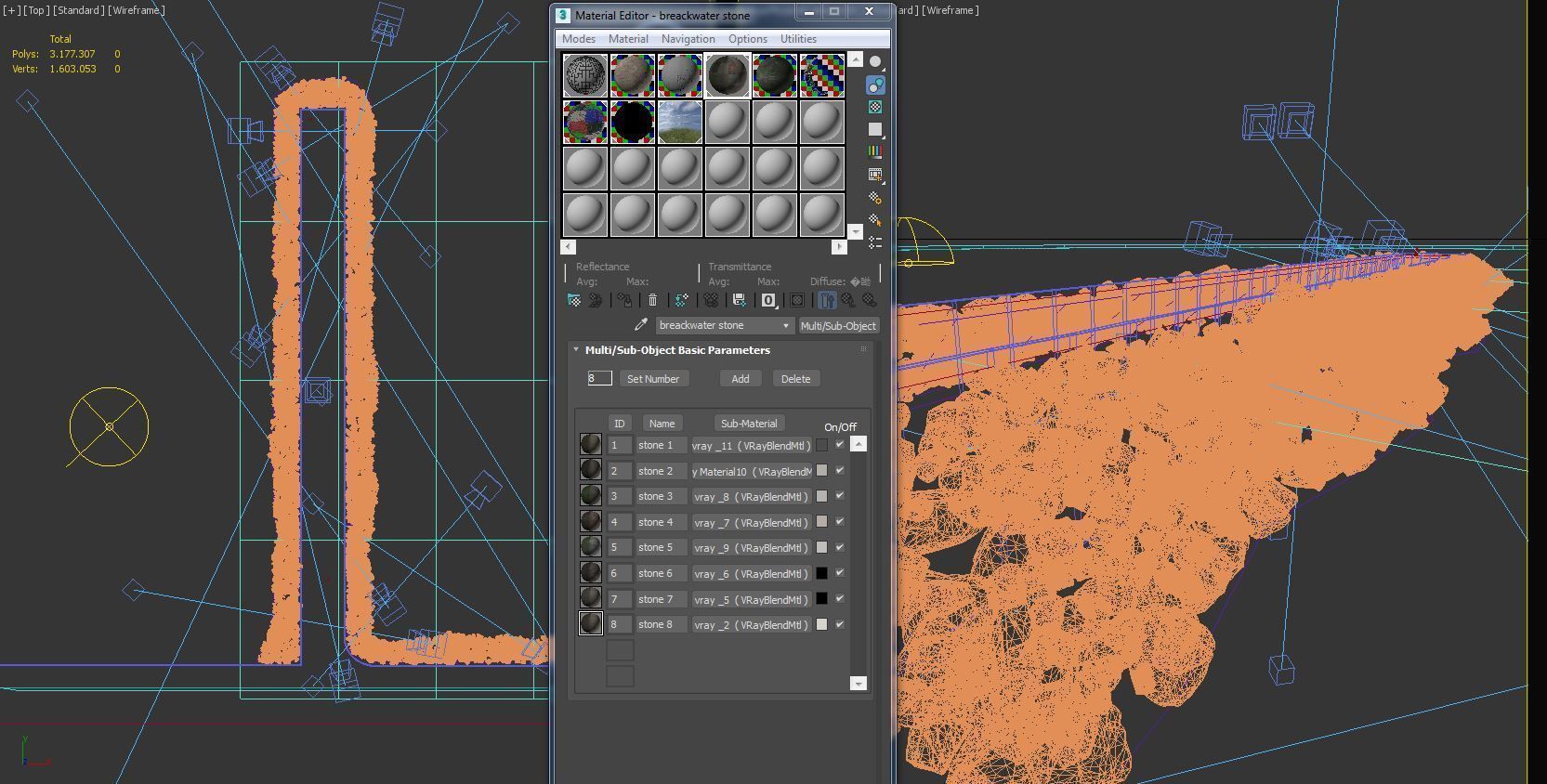This screenshot has width=1547, height=784.
Task: Open the Material menu
Action: pyautogui.click(x=628, y=39)
